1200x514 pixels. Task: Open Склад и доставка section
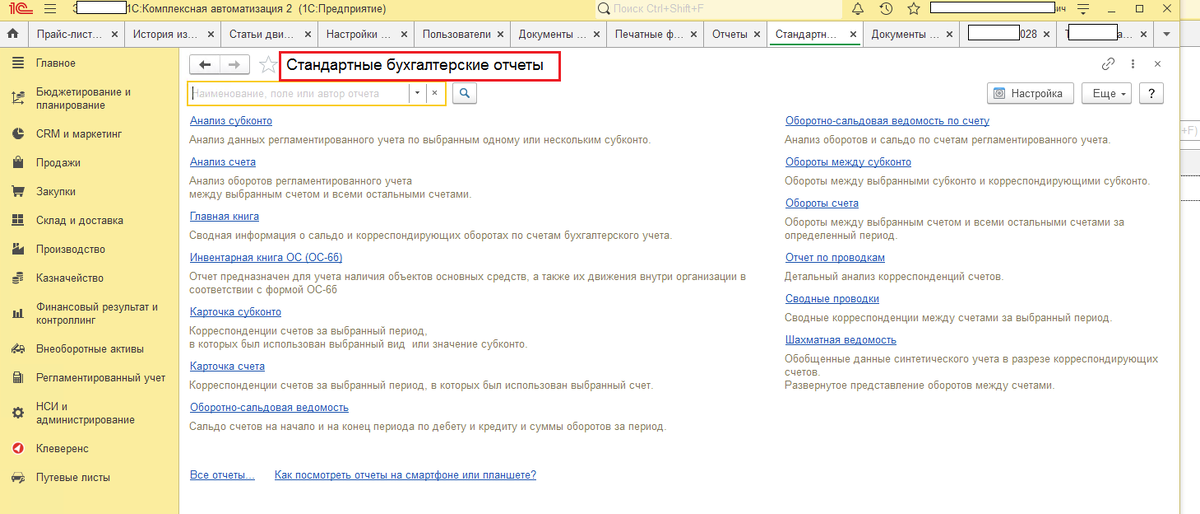[x=79, y=220]
